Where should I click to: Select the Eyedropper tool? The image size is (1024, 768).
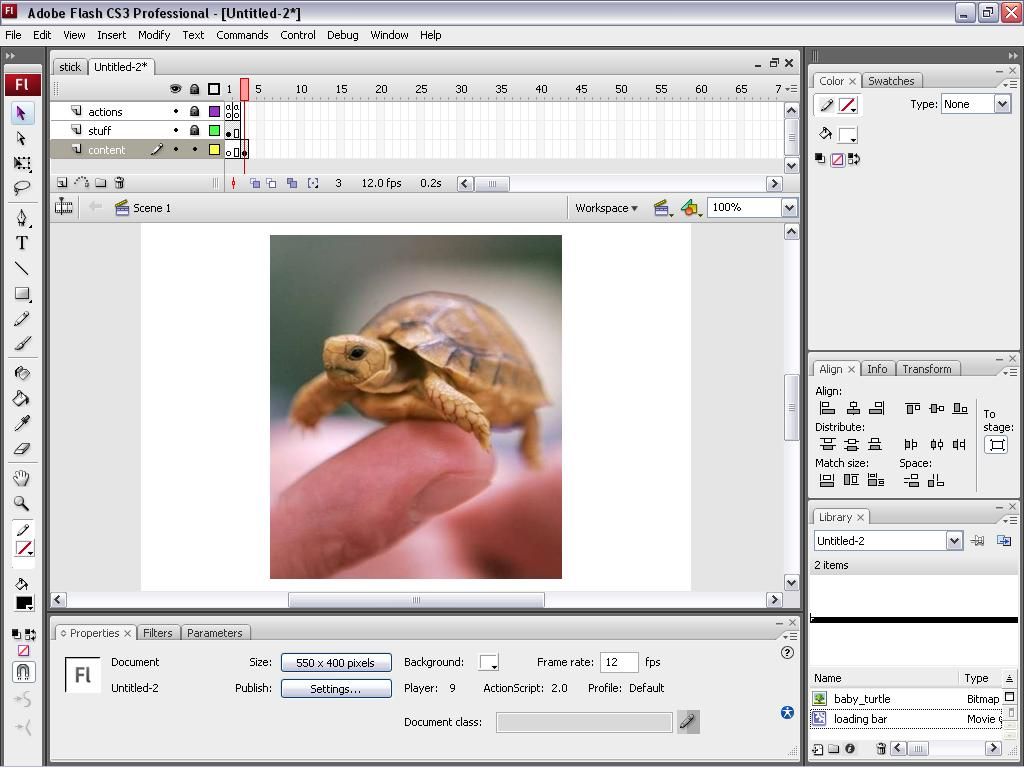point(21,423)
